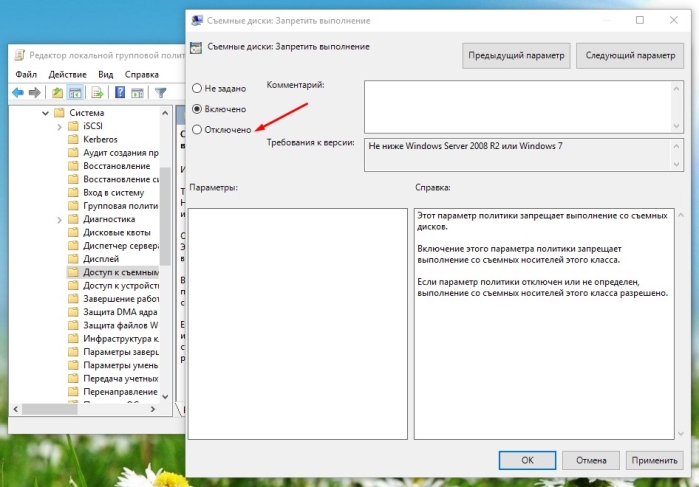The width and height of the screenshot is (699, 487).
Task: Open the Действие menu
Action: click(x=67, y=74)
